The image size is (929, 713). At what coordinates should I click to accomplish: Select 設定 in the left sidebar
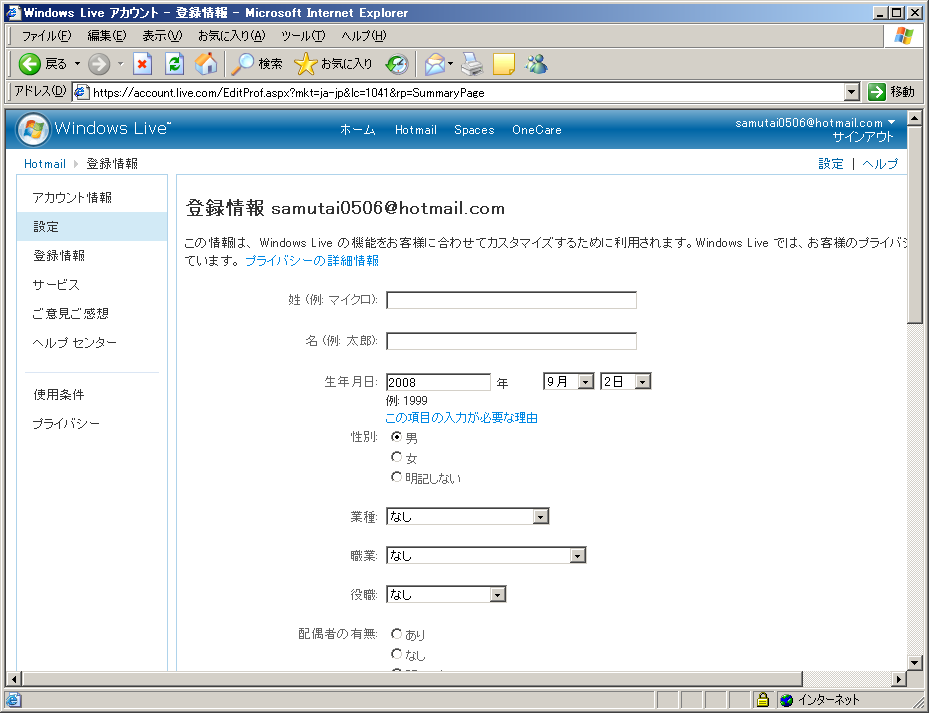pyautogui.click(x=92, y=226)
